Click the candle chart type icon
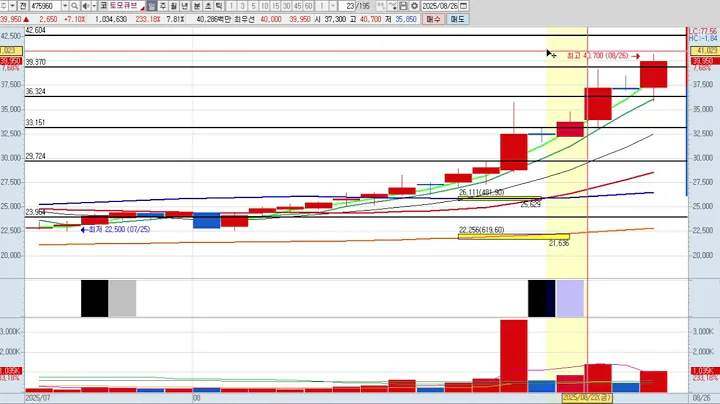 tap(381, 6)
